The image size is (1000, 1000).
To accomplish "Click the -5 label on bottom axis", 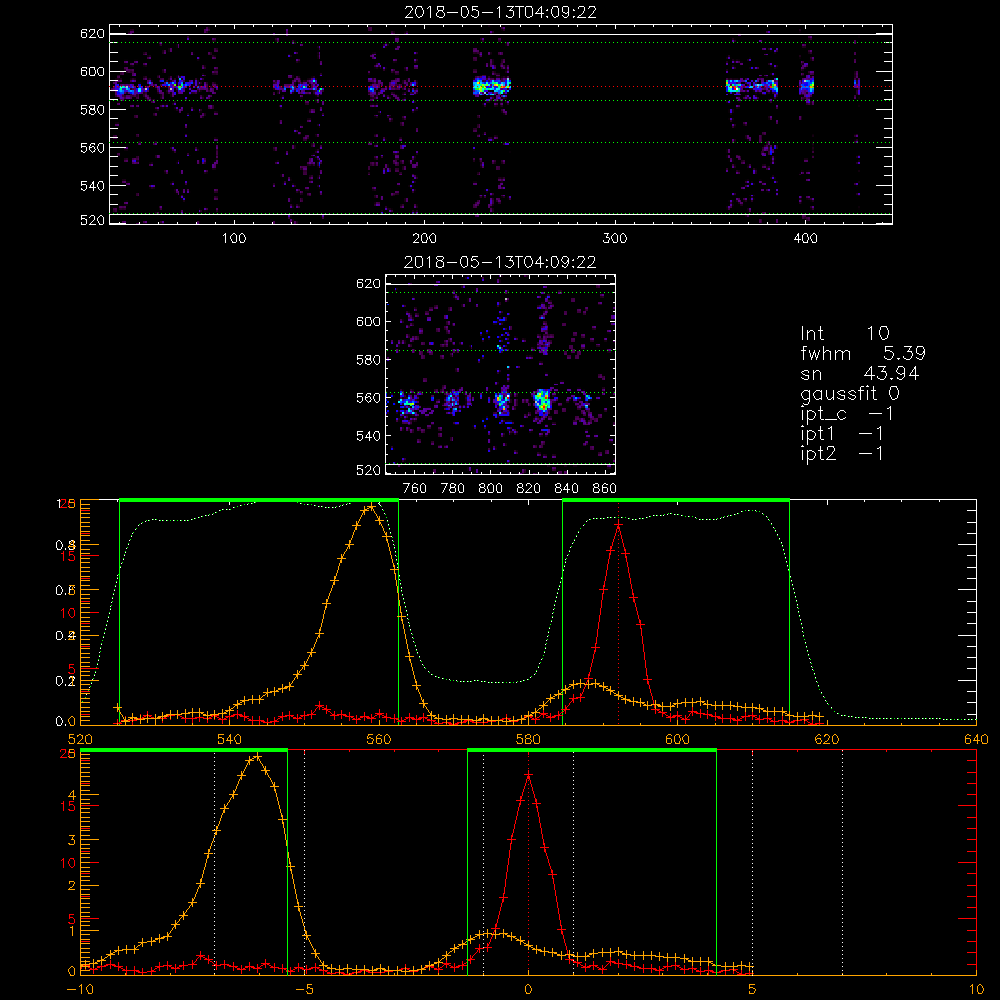I will pyautogui.click(x=304, y=990).
